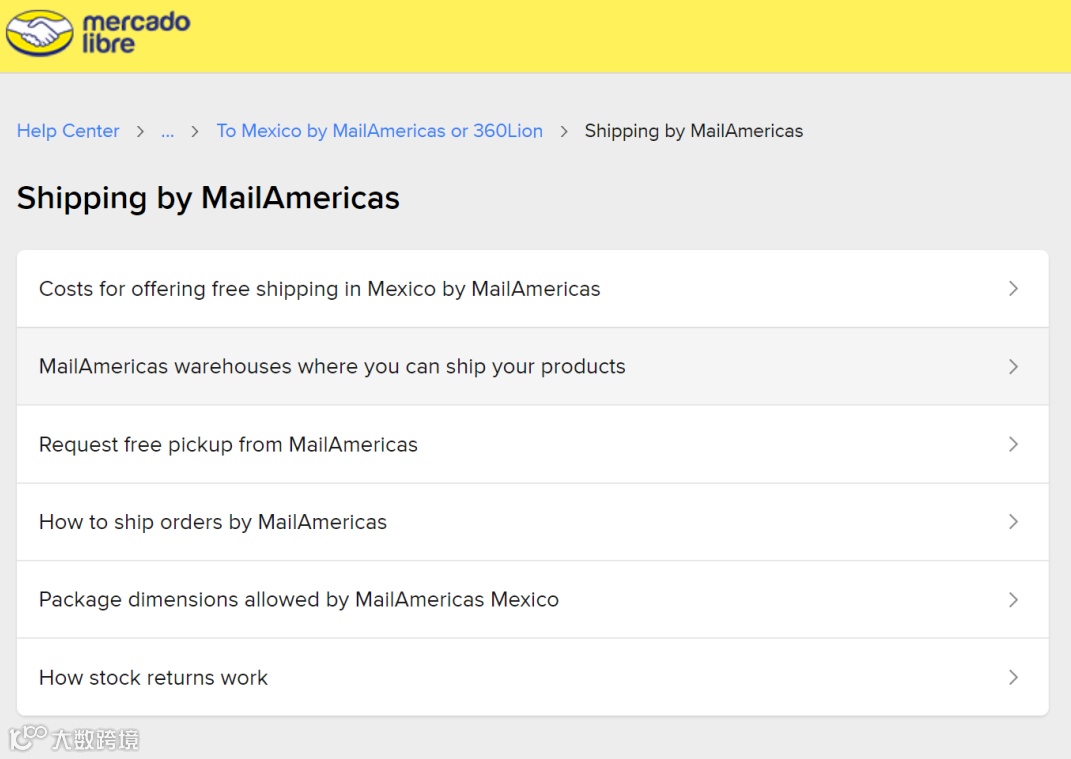1071x759 pixels.
Task: Click the last breadcrumb item 'Shipping by MailAmericas'
Action: (x=693, y=131)
